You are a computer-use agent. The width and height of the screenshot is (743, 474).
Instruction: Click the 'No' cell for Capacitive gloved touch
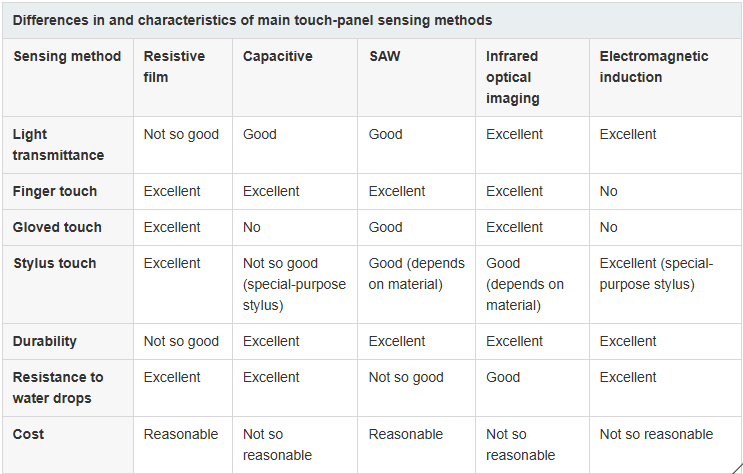[x=252, y=227]
